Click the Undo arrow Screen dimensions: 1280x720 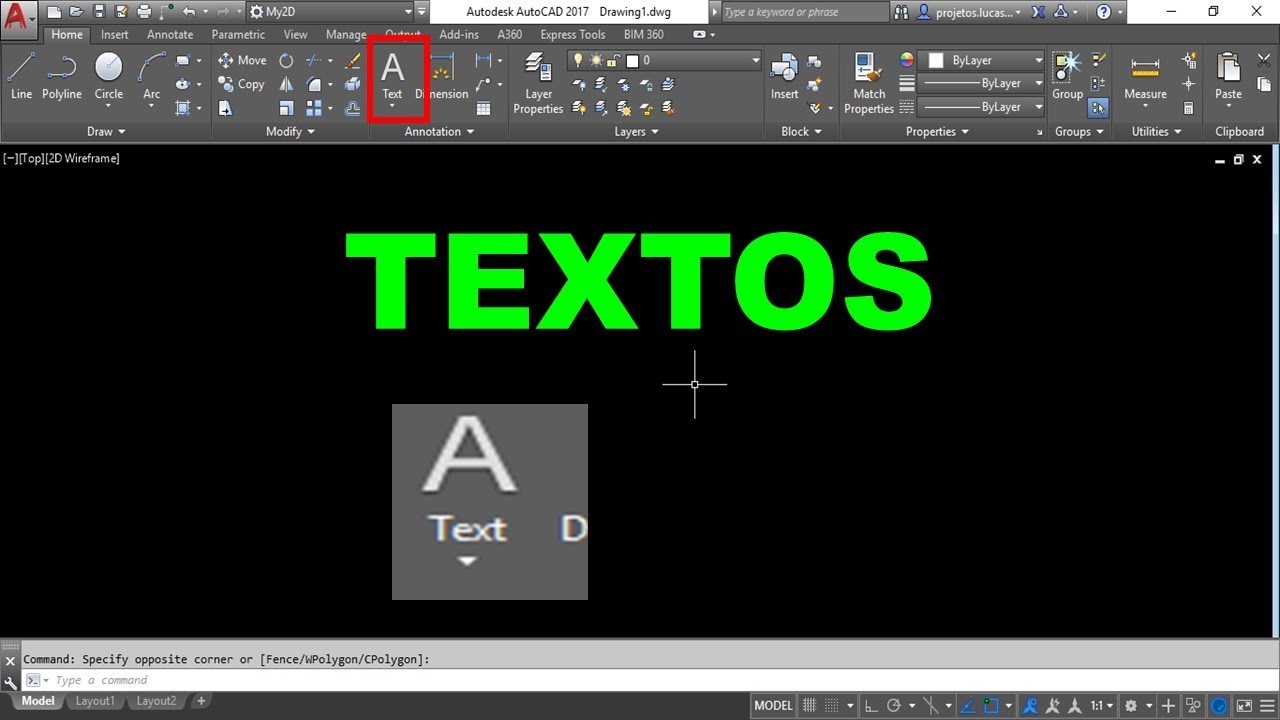(x=188, y=12)
